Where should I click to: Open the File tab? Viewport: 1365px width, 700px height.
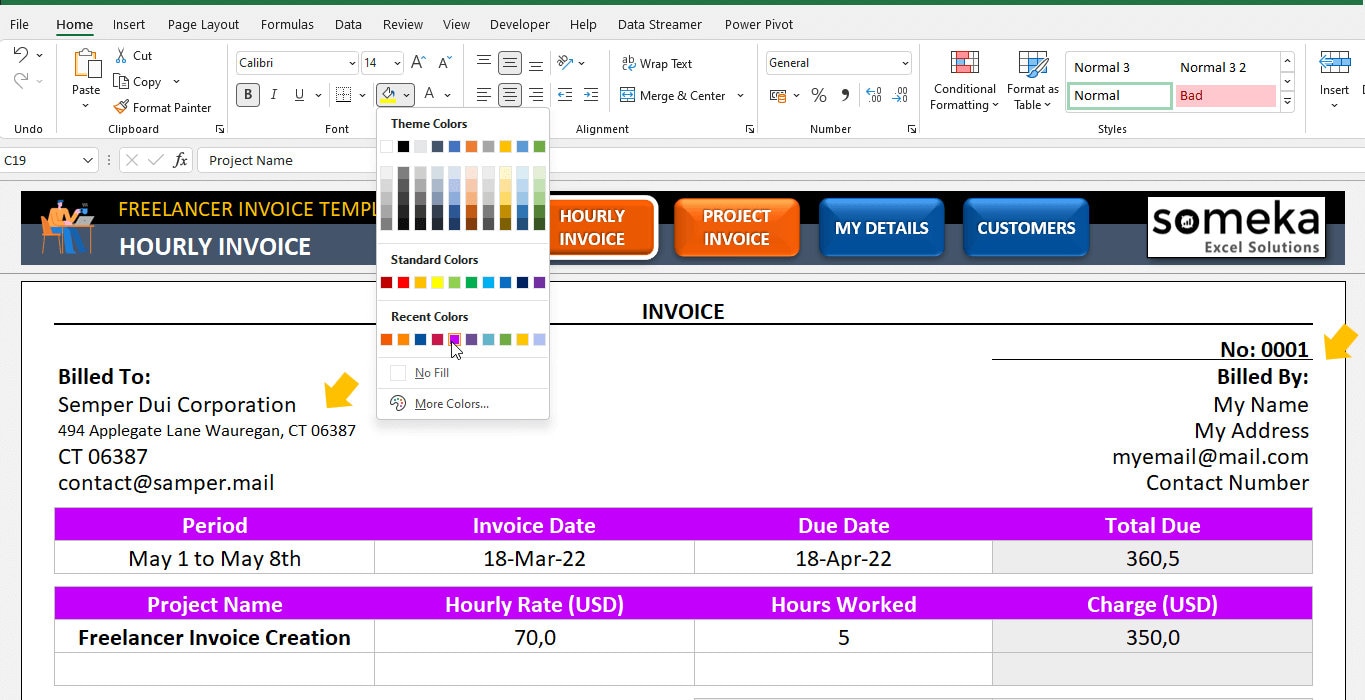pyautogui.click(x=19, y=24)
